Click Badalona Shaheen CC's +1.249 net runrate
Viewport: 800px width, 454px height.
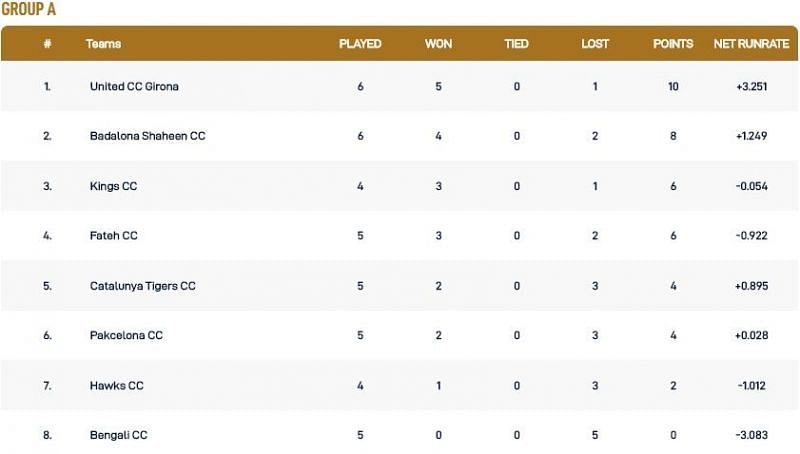tap(751, 136)
